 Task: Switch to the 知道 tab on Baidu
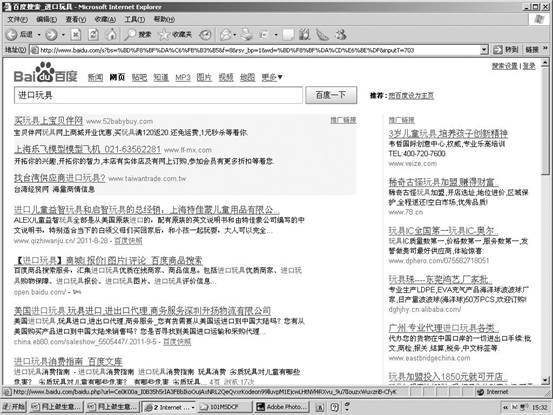[161, 77]
